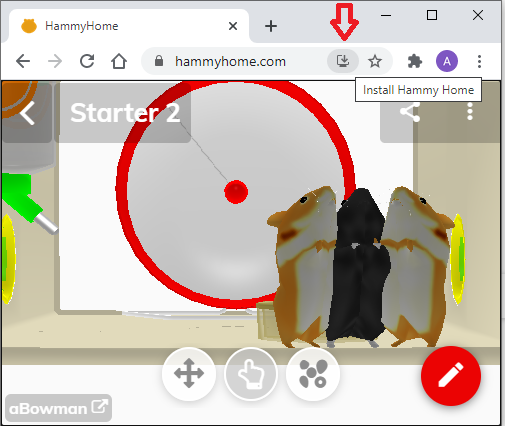
Task: Go back using the in-app chevron
Action: [27, 113]
